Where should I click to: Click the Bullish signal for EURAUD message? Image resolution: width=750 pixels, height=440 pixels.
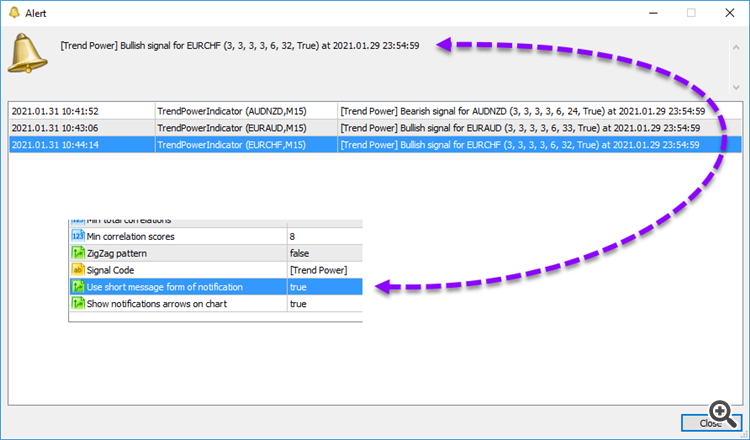[520, 128]
